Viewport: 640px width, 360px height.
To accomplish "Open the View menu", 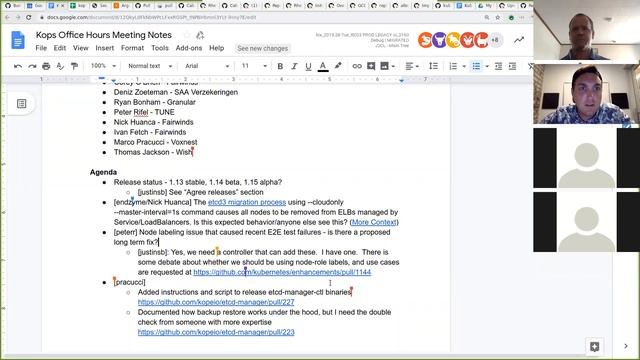I will pyautogui.click(x=80, y=48).
